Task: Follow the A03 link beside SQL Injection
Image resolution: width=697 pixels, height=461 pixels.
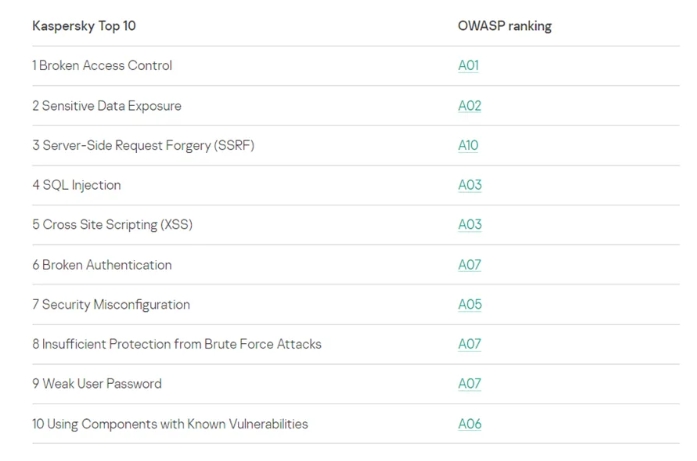Action: [470, 185]
